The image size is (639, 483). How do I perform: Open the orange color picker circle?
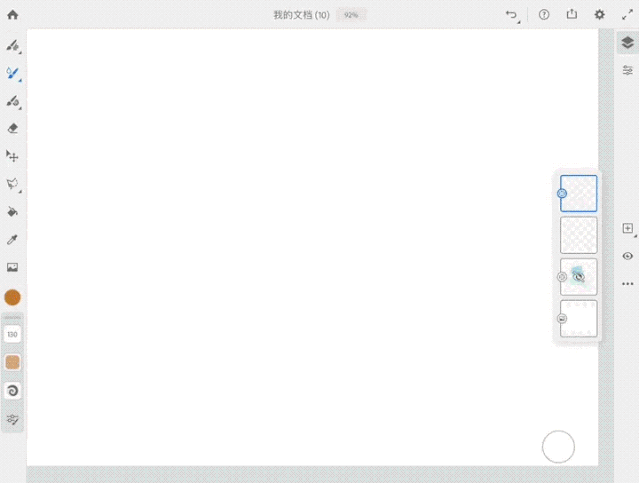point(13,298)
